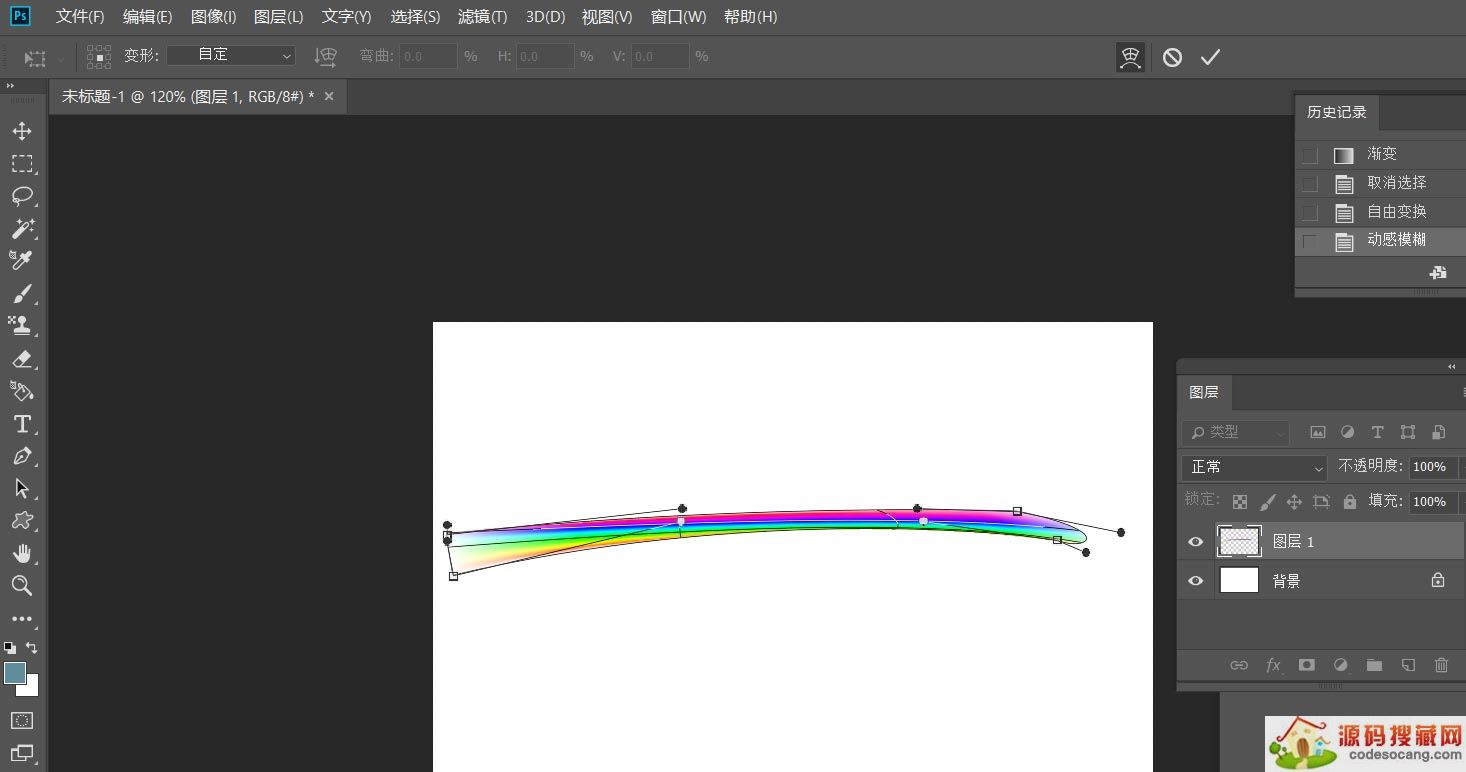
Task: Swap foreground and background colors
Action: click(32, 648)
